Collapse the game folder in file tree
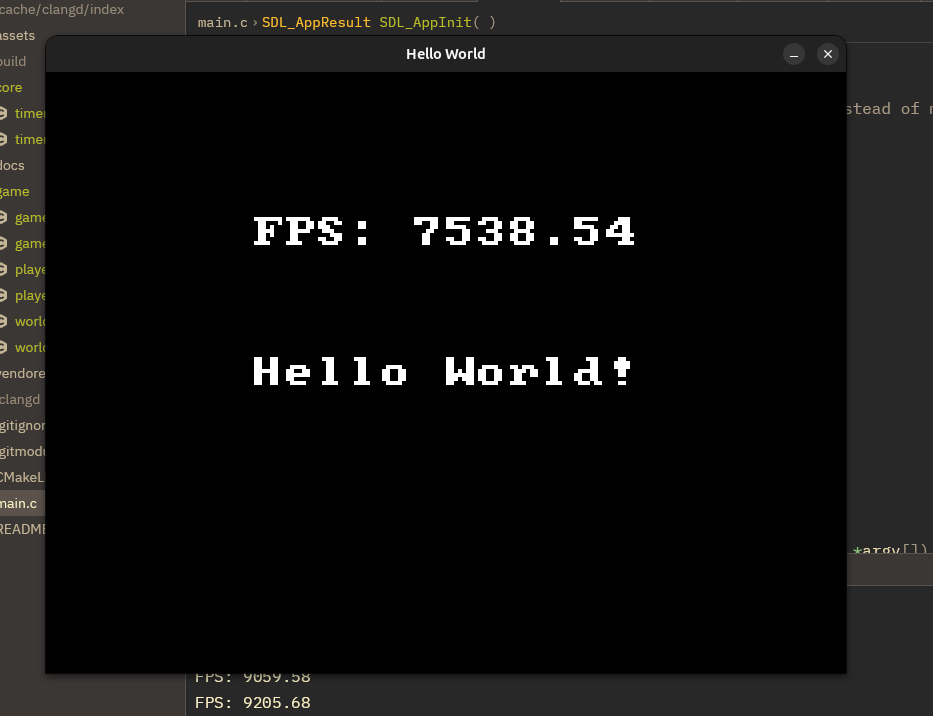This screenshot has width=933, height=716. click(x=15, y=191)
